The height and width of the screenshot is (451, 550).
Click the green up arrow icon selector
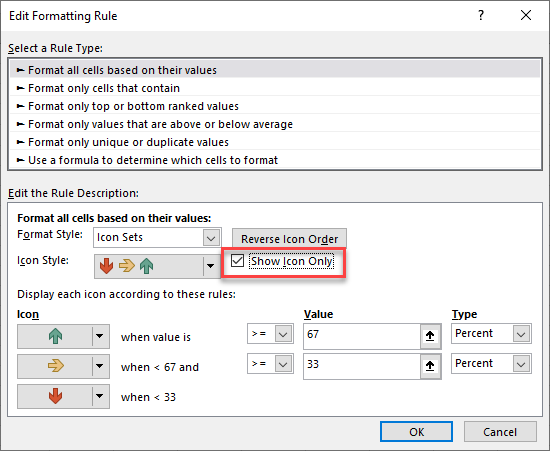63,336
